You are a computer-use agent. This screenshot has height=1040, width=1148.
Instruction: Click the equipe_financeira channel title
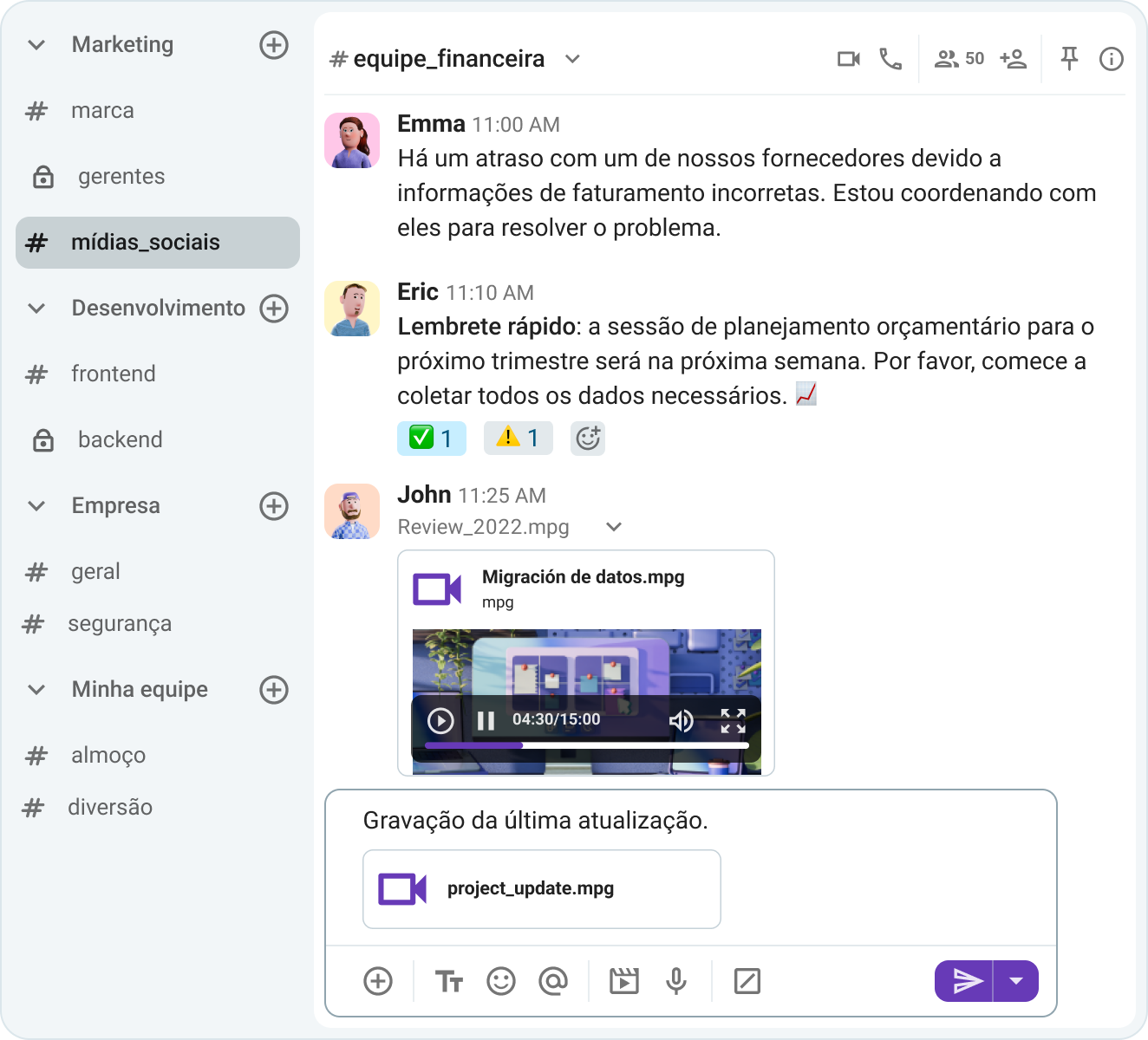pyautogui.click(x=449, y=59)
